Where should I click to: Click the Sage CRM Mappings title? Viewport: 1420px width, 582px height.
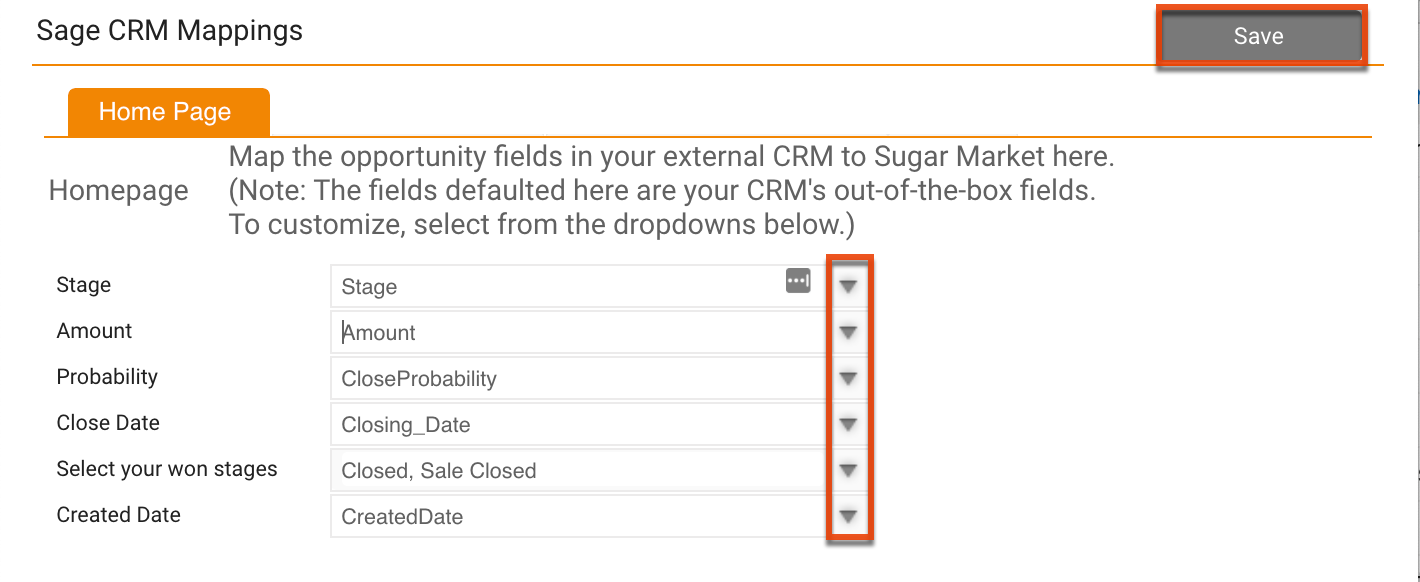170,31
